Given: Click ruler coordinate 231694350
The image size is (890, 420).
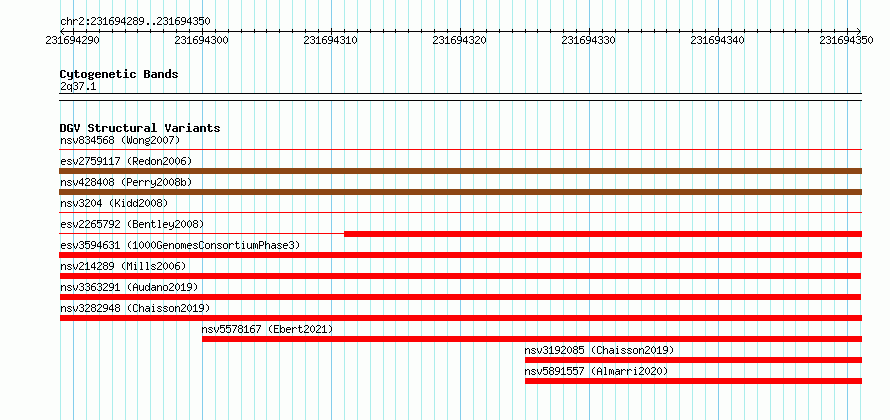Looking at the screenshot, I should click(847, 41).
